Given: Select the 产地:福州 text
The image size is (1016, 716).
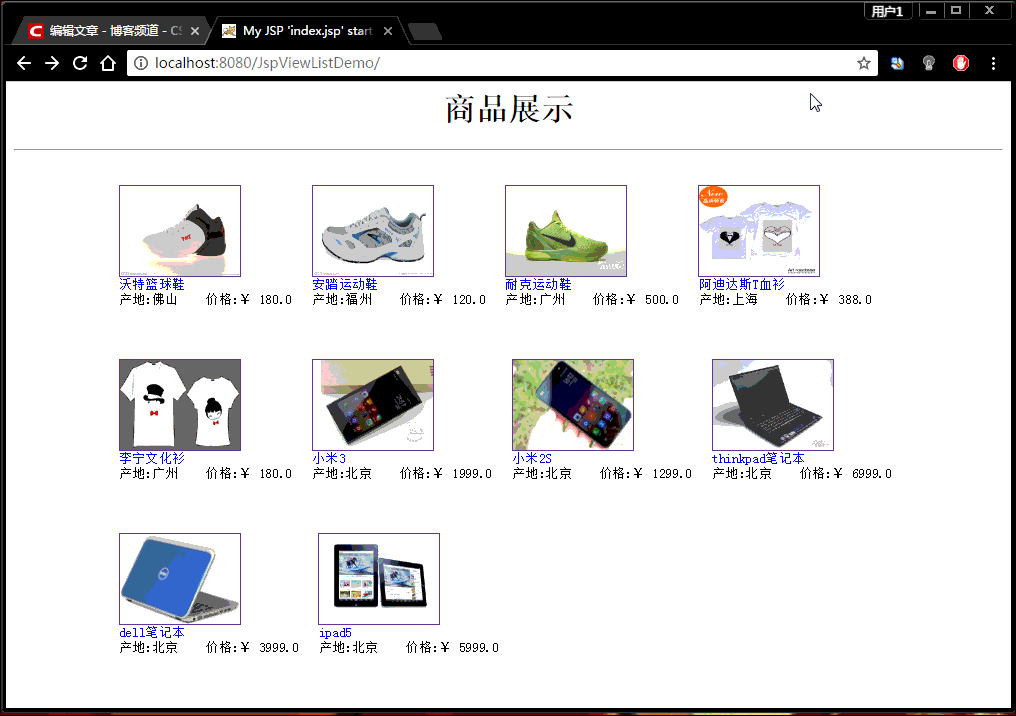Looking at the screenshot, I should pos(342,299).
